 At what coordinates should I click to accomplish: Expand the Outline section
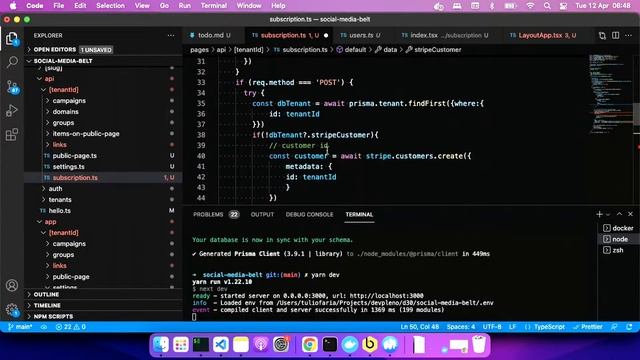pos(46,294)
